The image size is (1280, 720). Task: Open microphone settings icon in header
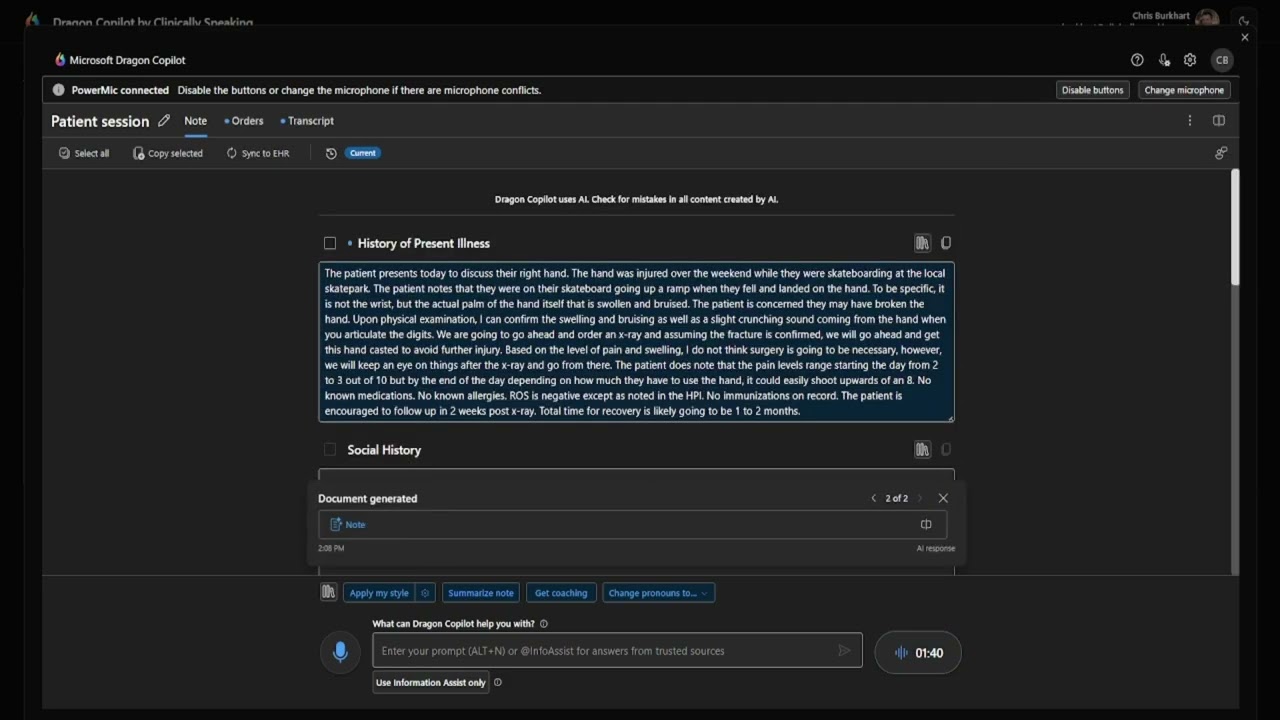(1164, 60)
